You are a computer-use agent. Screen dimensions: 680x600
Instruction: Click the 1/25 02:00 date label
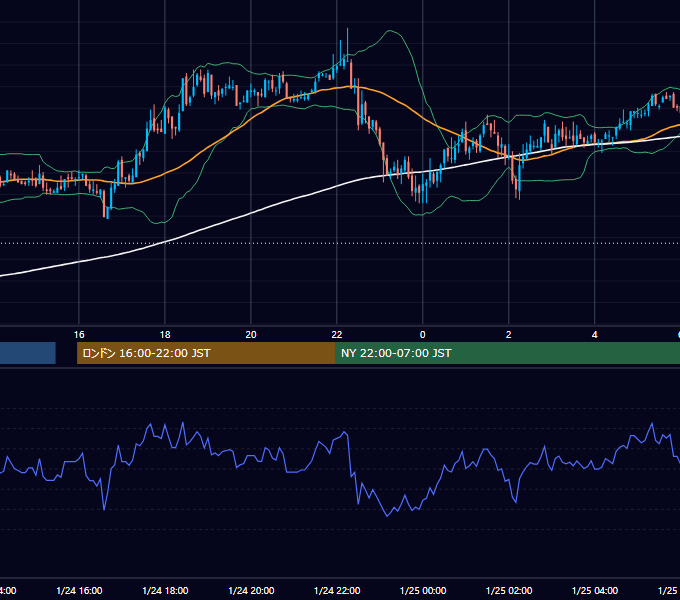tap(509, 591)
